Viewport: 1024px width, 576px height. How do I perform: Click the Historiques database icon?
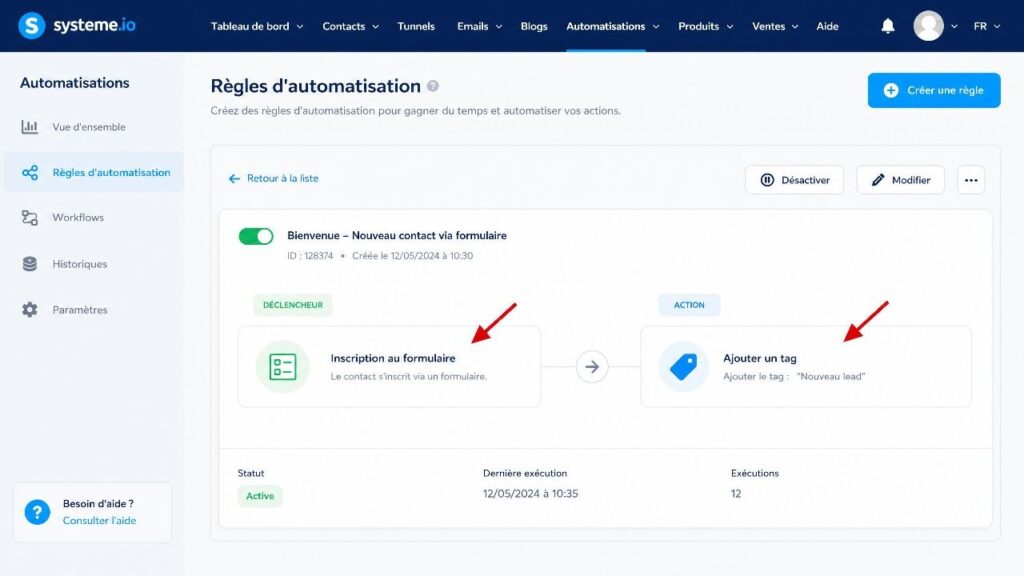[29, 264]
